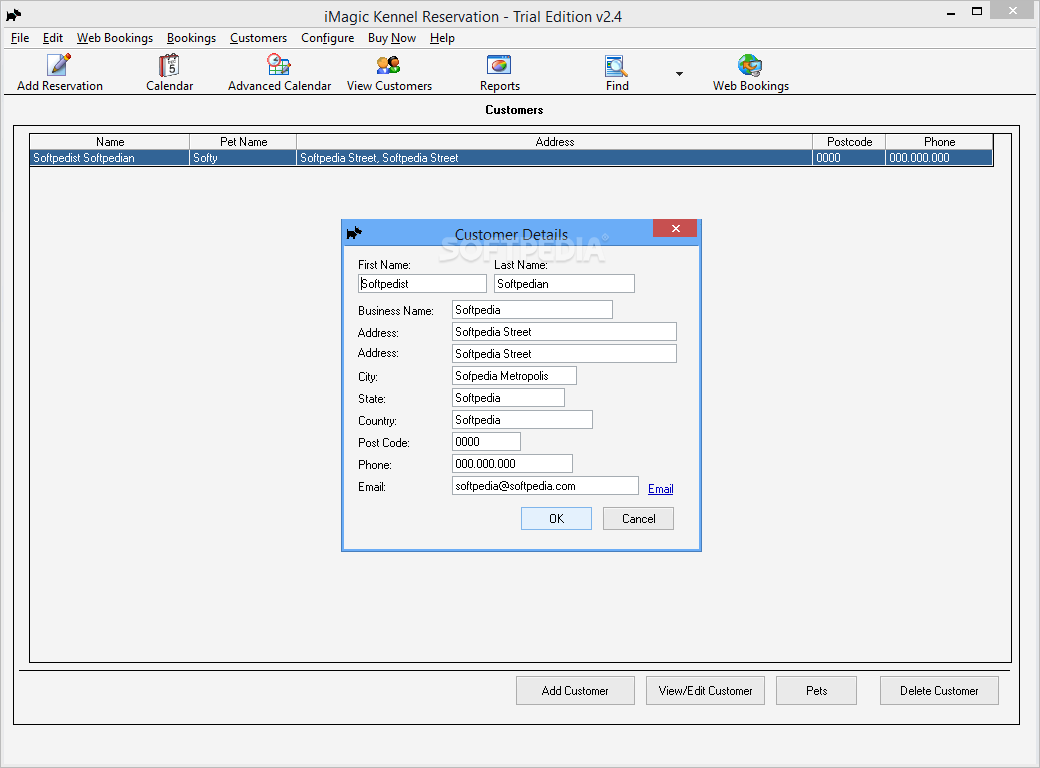The width and height of the screenshot is (1040, 768).
Task: Click the Softpedia Street address cell
Action: coord(554,158)
